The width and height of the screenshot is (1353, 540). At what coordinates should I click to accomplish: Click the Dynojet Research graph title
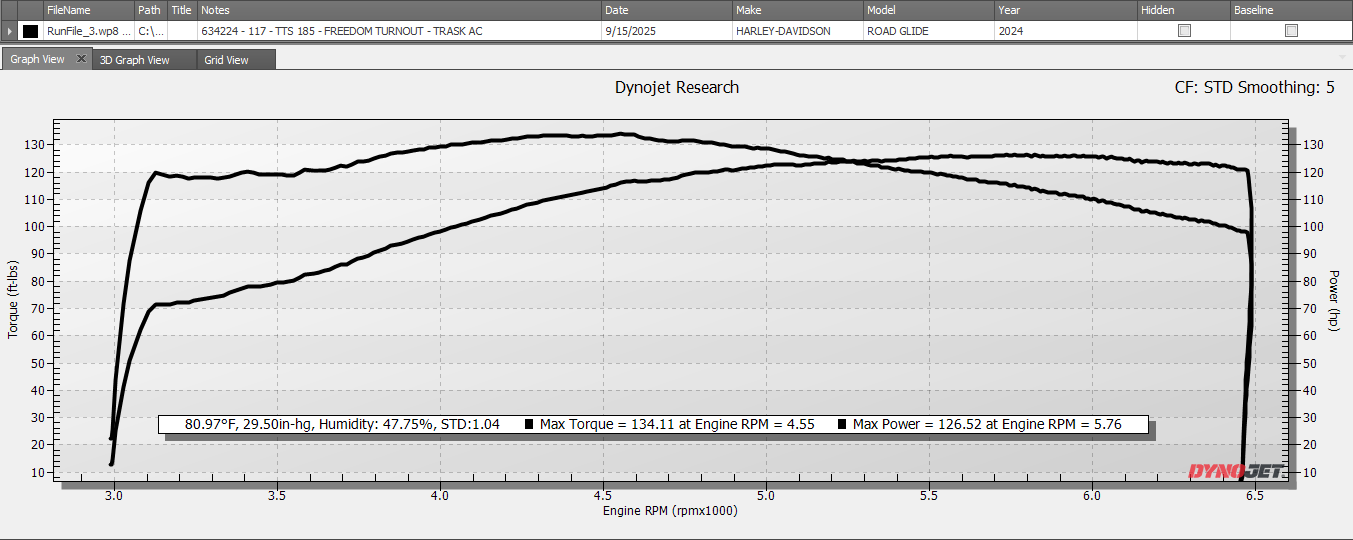click(x=677, y=88)
